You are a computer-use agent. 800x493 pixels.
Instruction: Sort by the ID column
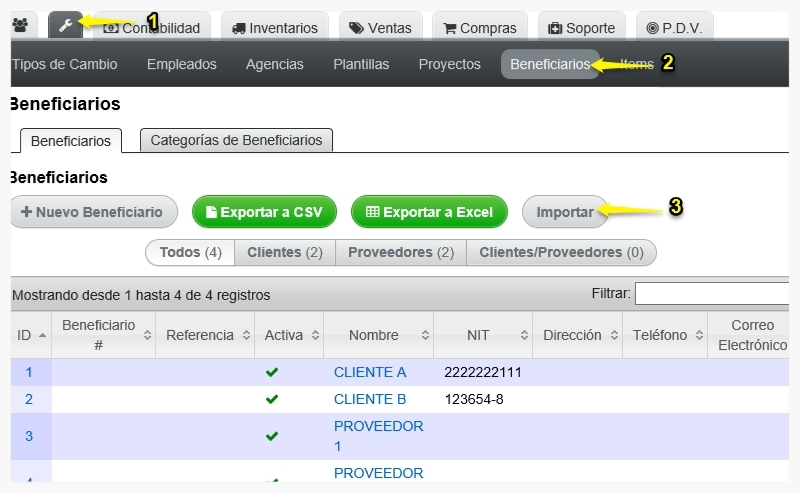pyautogui.click(x=31, y=335)
